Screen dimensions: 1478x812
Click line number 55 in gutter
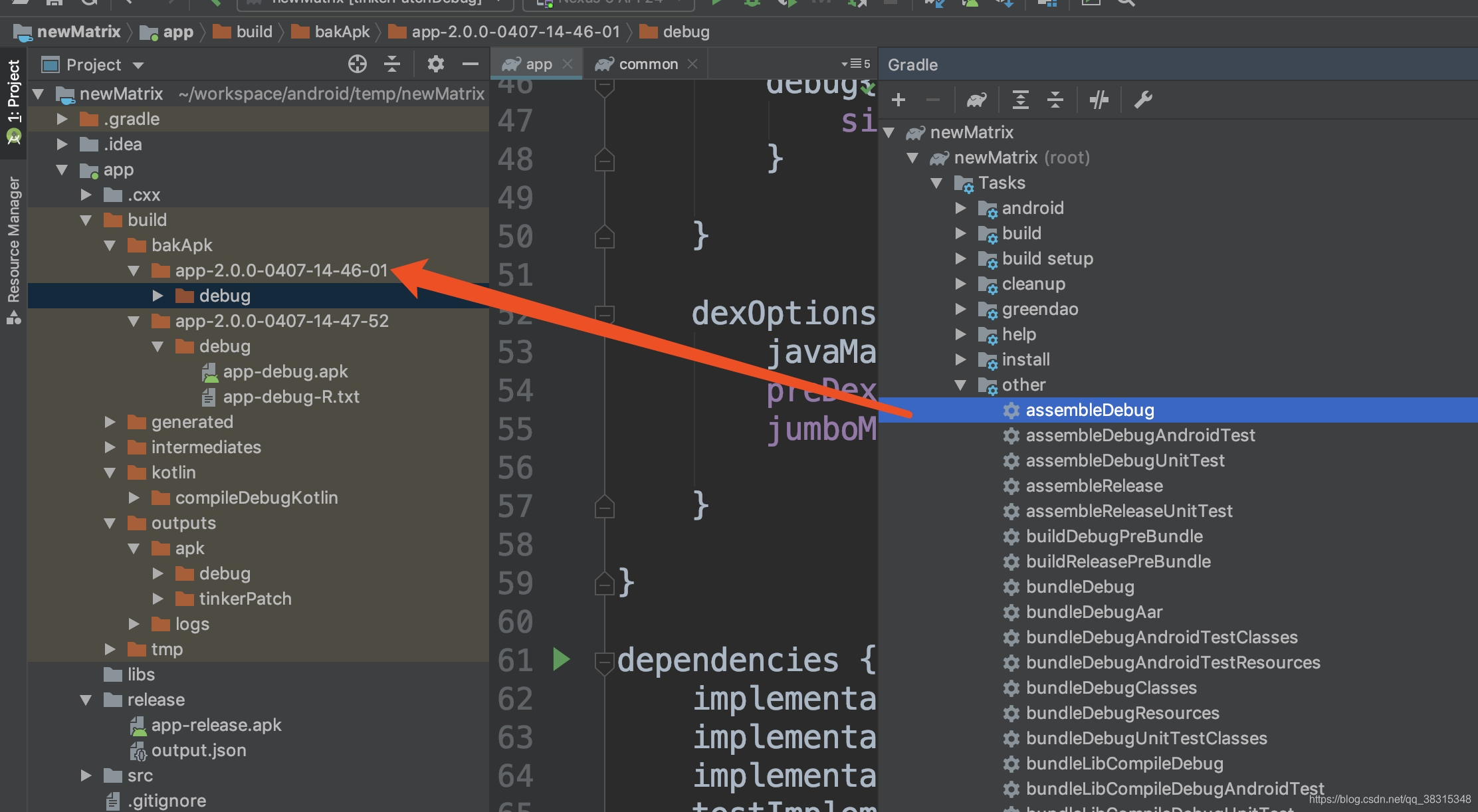coord(516,429)
